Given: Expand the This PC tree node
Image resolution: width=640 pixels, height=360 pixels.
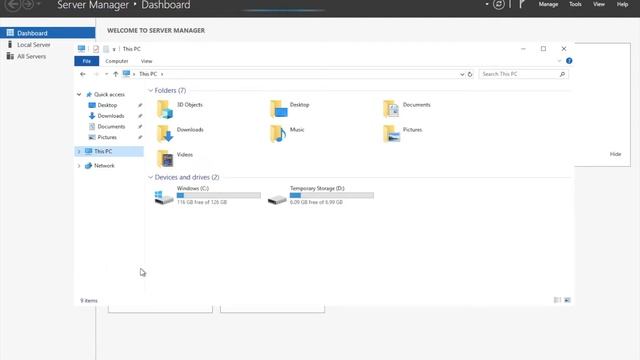Looking at the screenshot, I should point(79,151).
